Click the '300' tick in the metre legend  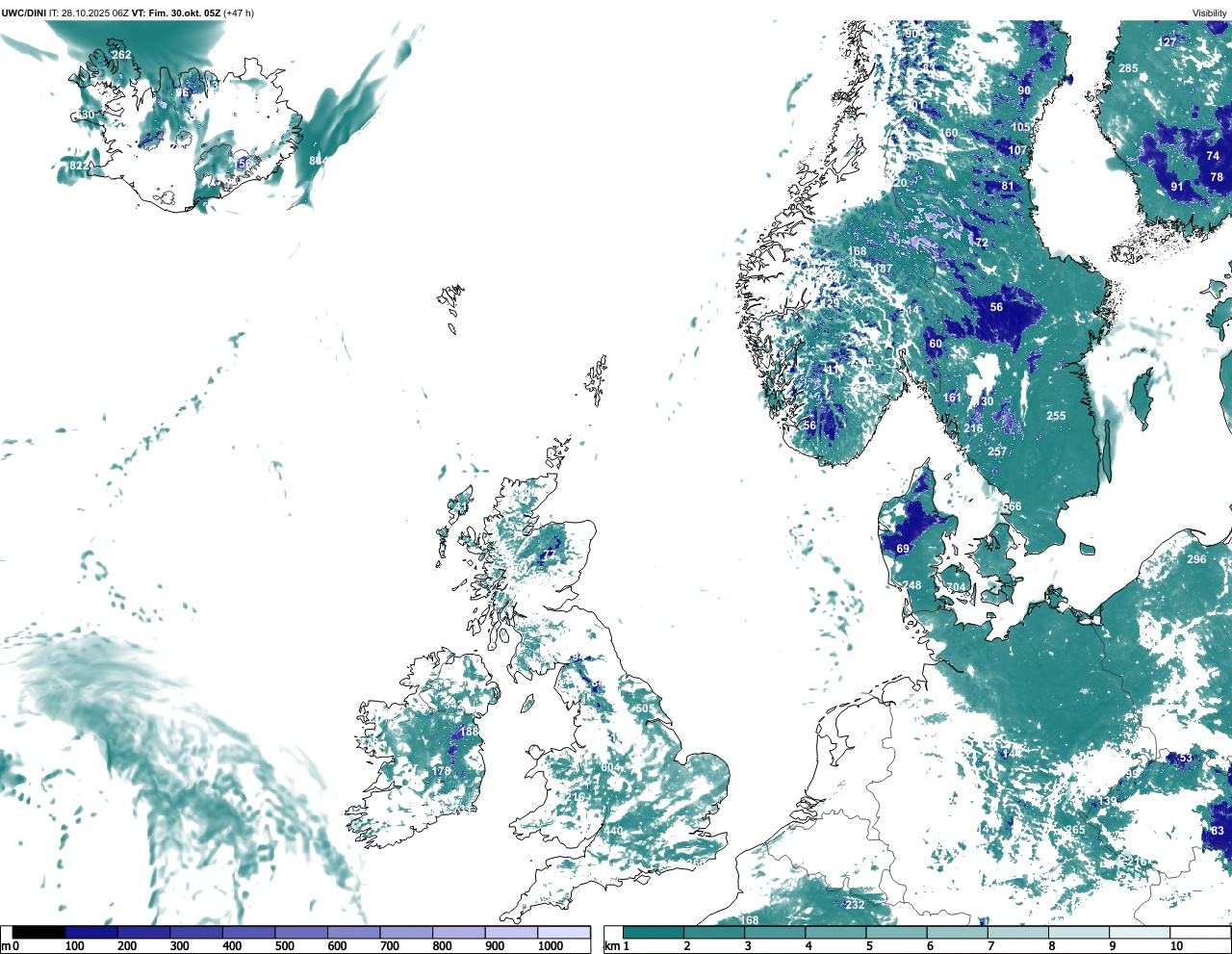(x=179, y=946)
